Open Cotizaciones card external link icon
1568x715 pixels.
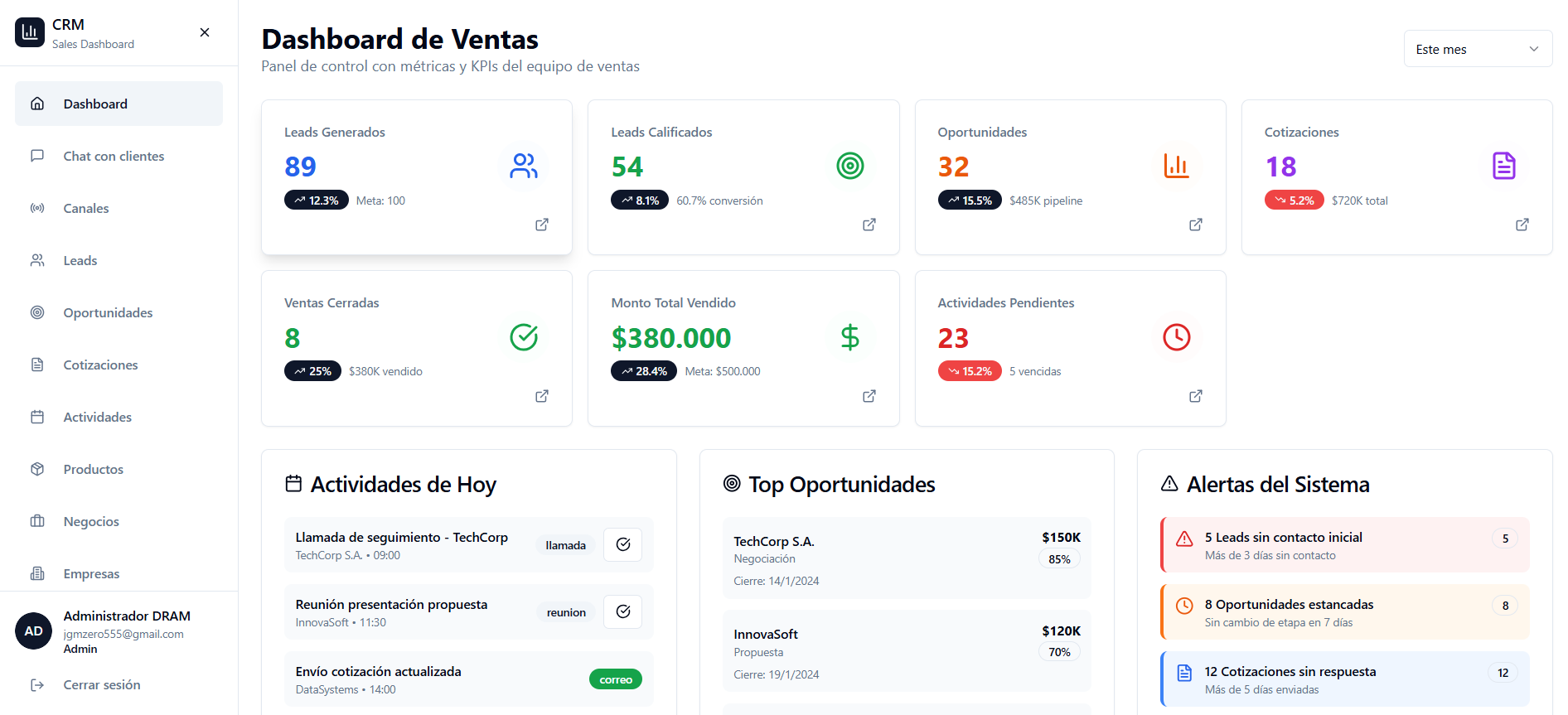click(x=1522, y=225)
